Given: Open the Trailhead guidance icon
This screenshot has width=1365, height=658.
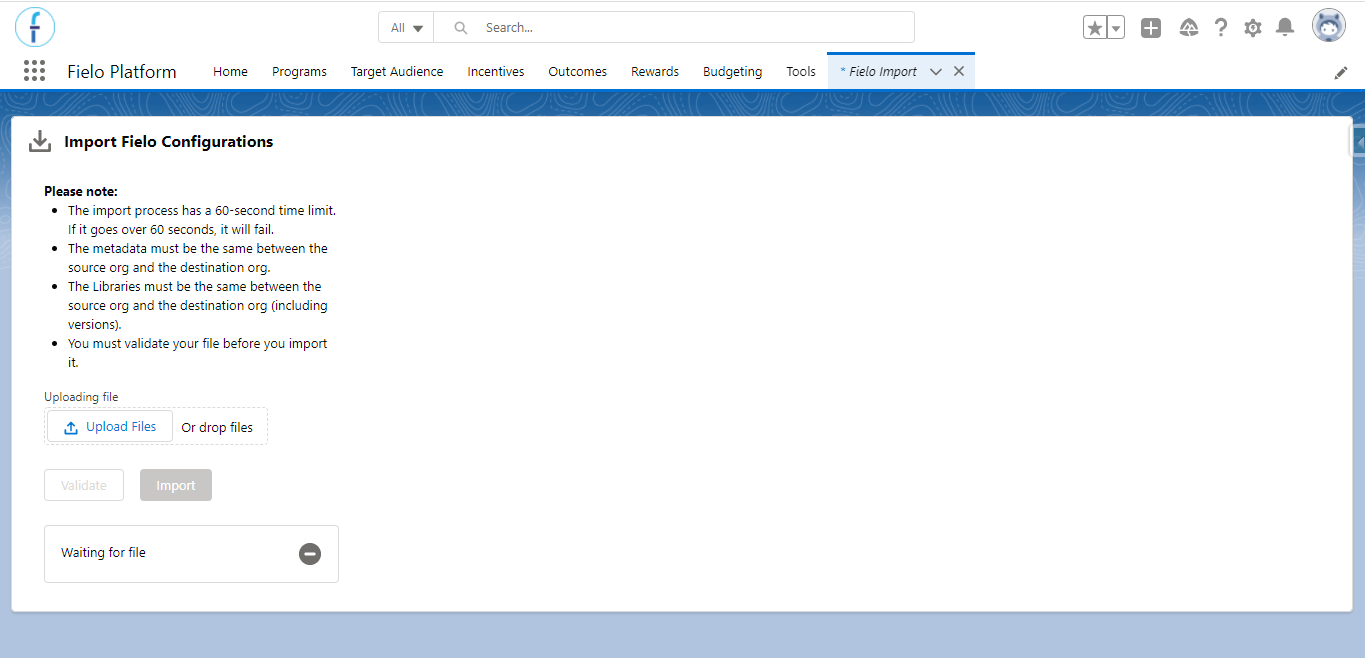Looking at the screenshot, I should pyautogui.click(x=1189, y=28).
